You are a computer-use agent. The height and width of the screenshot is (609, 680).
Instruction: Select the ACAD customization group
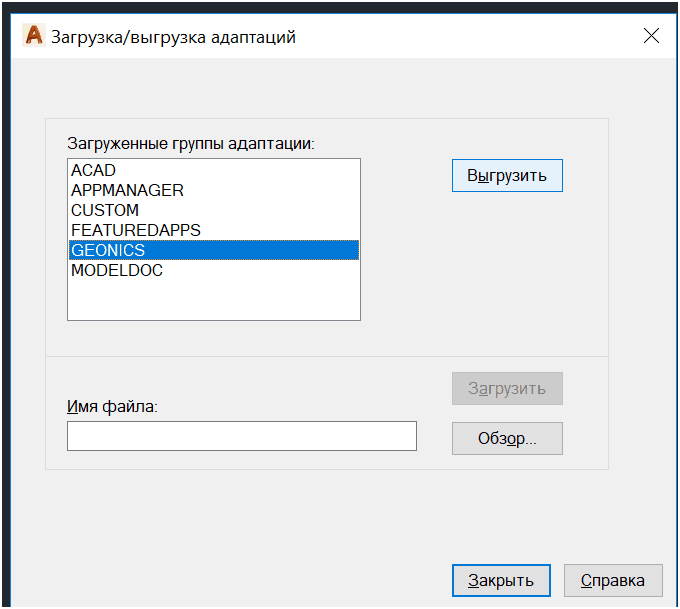point(94,170)
